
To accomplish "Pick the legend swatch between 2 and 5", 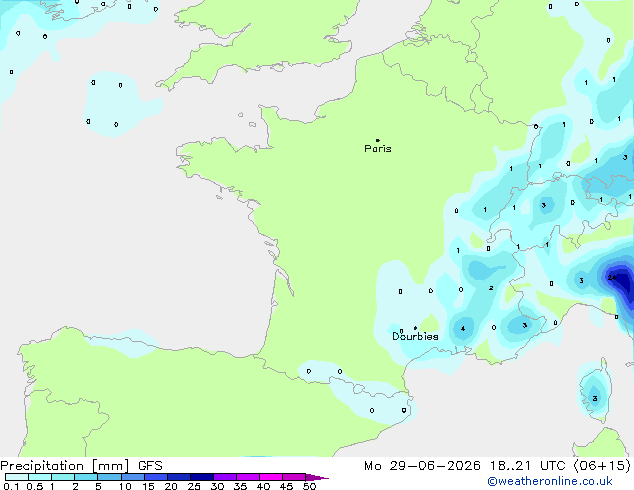I will pyautogui.click(x=86, y=477).
